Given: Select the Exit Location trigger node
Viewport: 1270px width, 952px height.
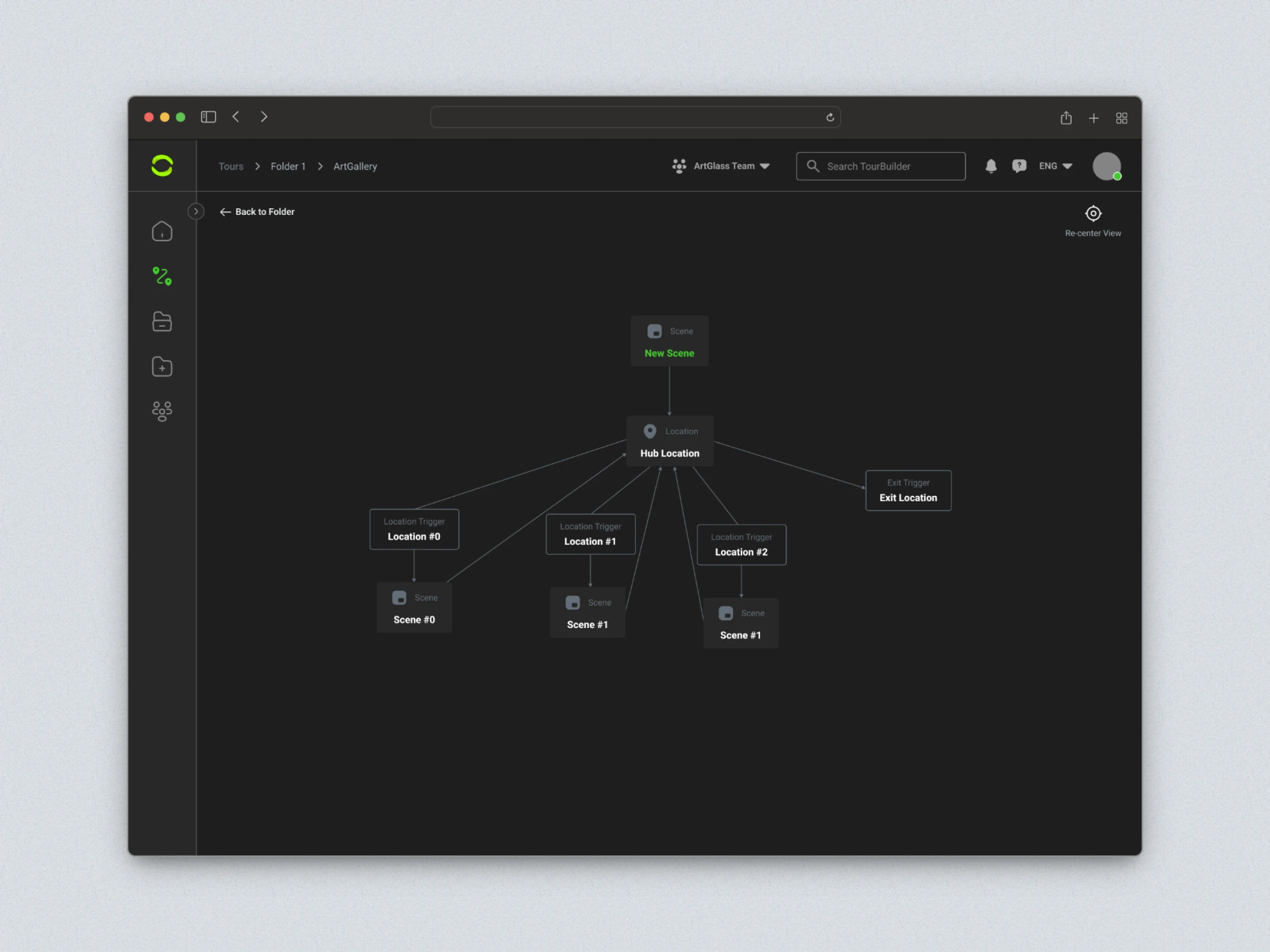Looking at the screenshot, I should point(908,491).
